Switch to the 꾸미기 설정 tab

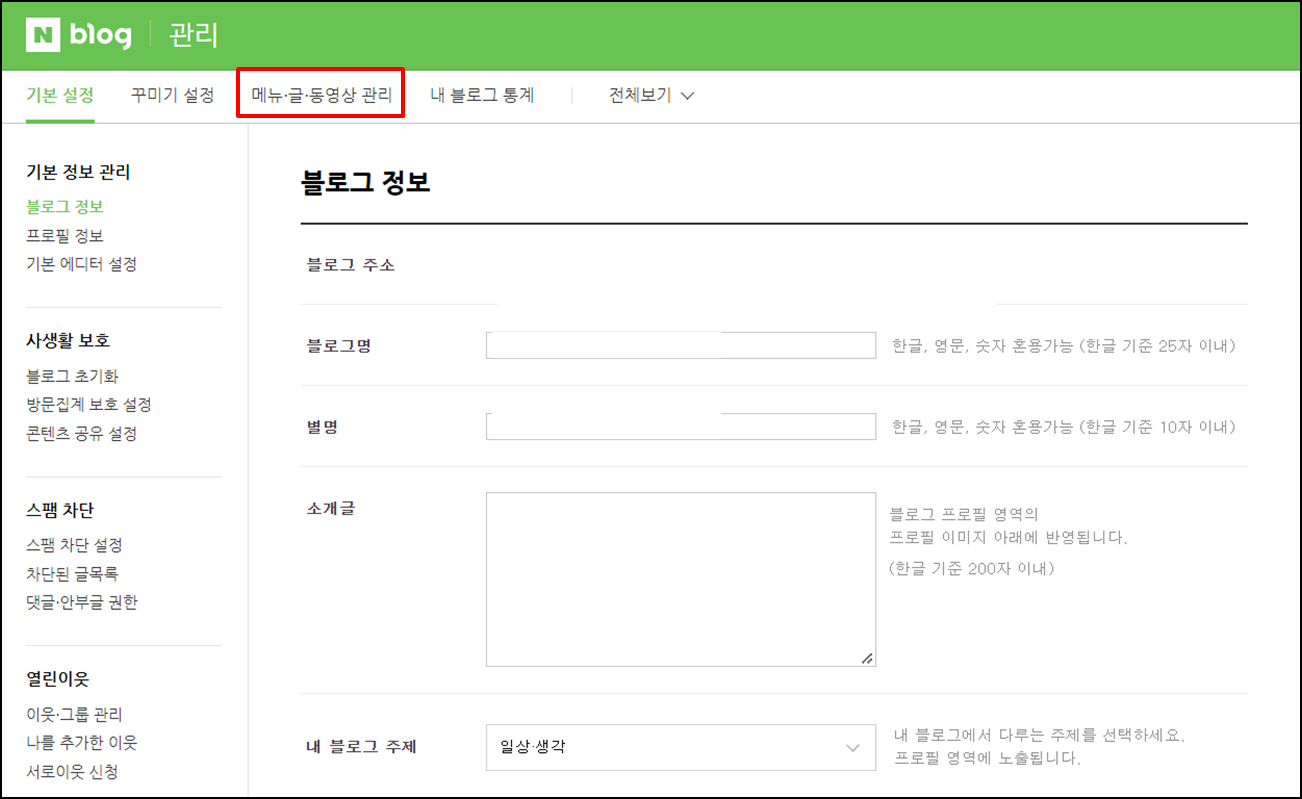tap(172, 95)
